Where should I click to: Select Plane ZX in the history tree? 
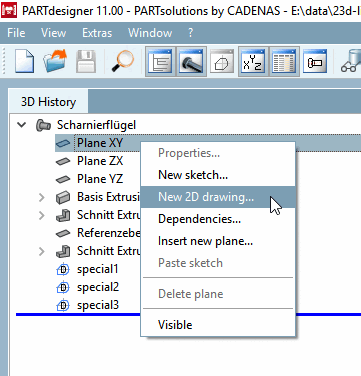[x=100, y=161]
